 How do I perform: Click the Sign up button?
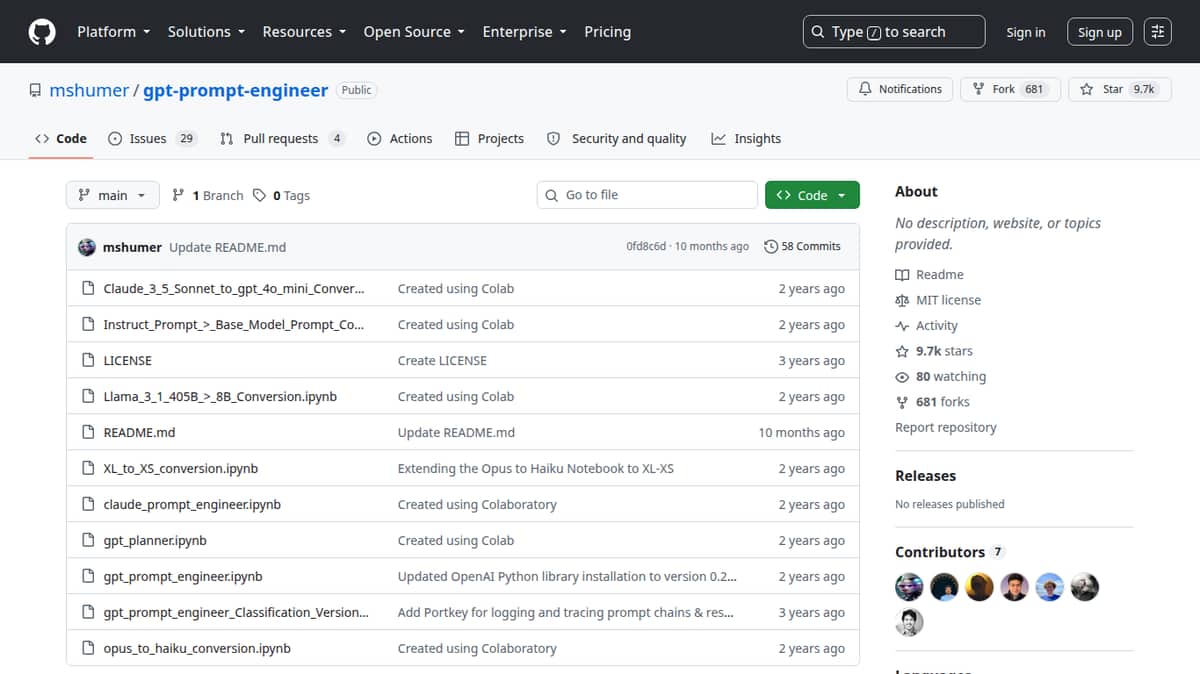1100,32
